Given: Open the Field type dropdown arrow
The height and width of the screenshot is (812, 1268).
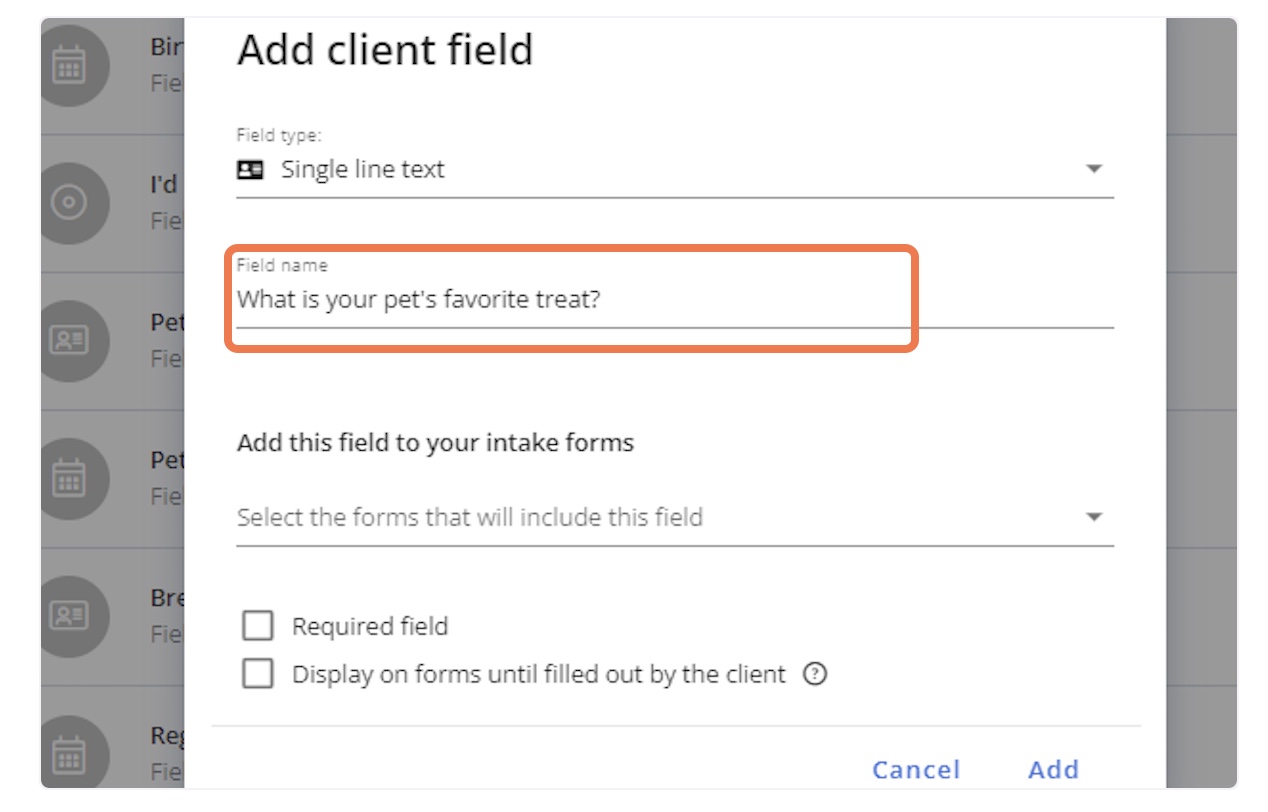Looking at the screenshot, I should [1094, 169].
